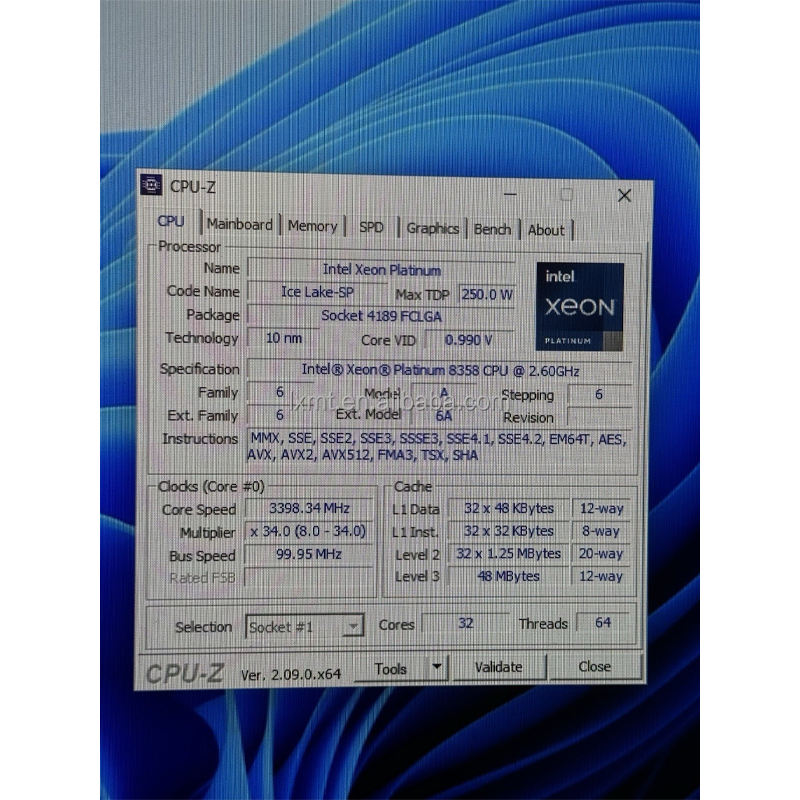Click the Family value 6
Image resolution: width=800 pixels, height=800 pixels.
coord(280,392)
